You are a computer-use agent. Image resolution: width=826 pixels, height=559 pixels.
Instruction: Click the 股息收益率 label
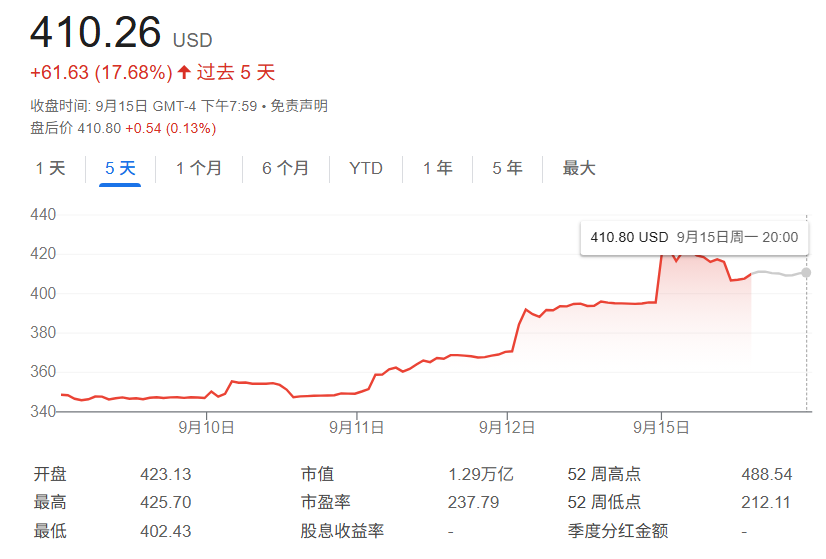pos(342,531)
